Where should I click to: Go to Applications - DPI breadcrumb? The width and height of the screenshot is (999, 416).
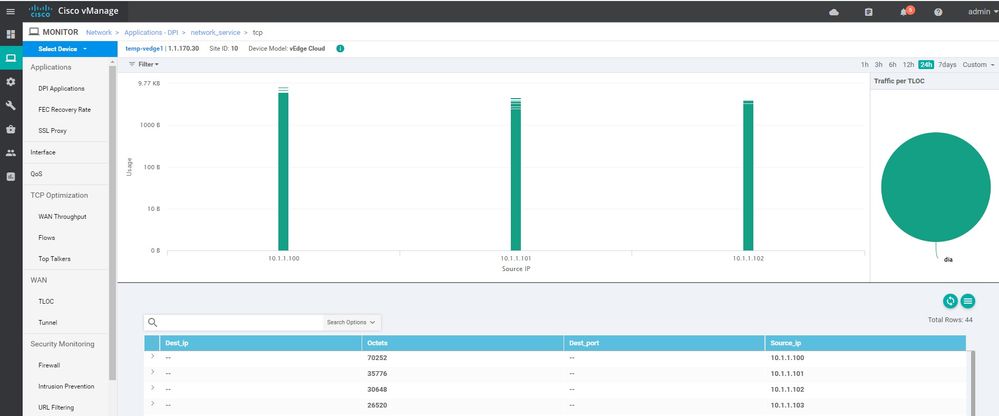152,32
